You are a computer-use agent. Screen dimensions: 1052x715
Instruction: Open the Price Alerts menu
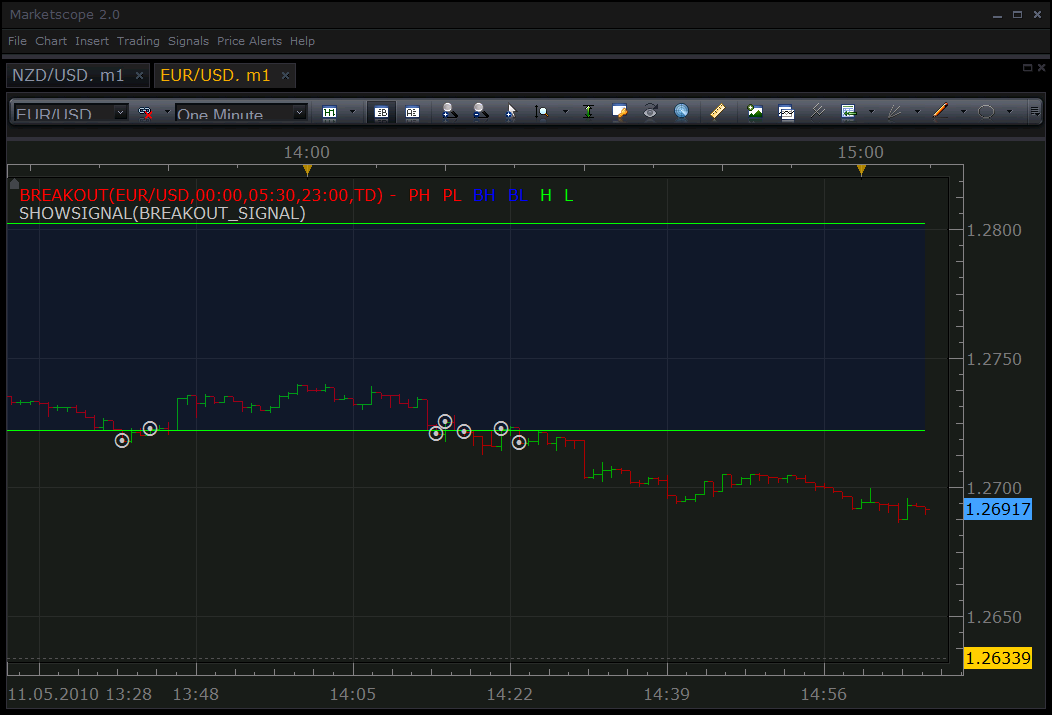[x=250, y=41]
